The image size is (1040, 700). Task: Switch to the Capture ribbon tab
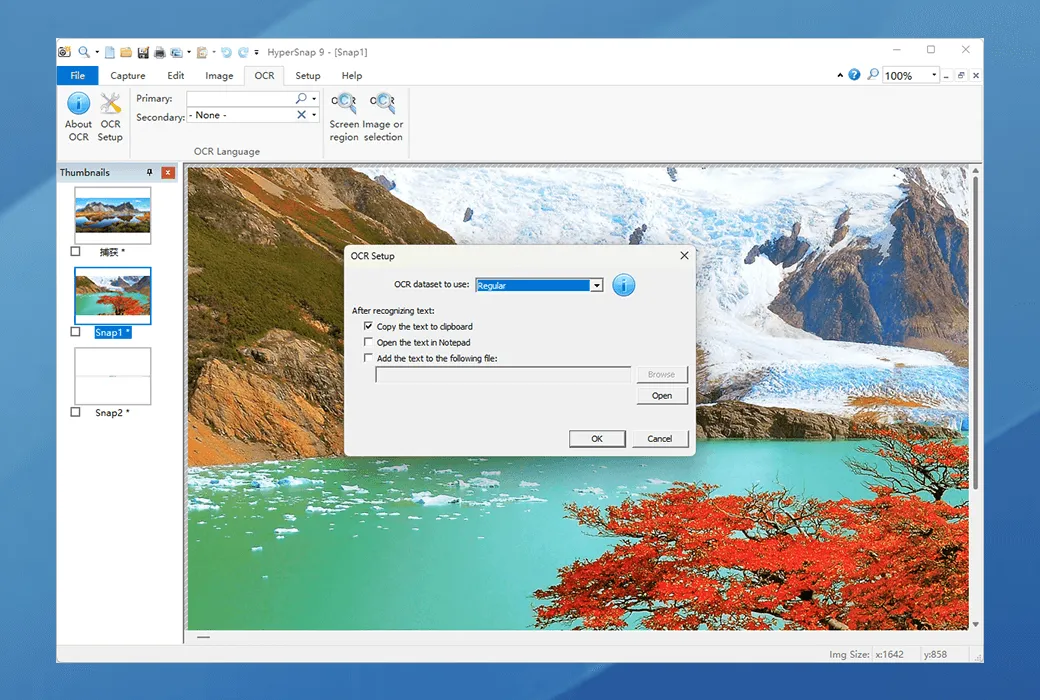pyautogui.click(x=127, y=75)
